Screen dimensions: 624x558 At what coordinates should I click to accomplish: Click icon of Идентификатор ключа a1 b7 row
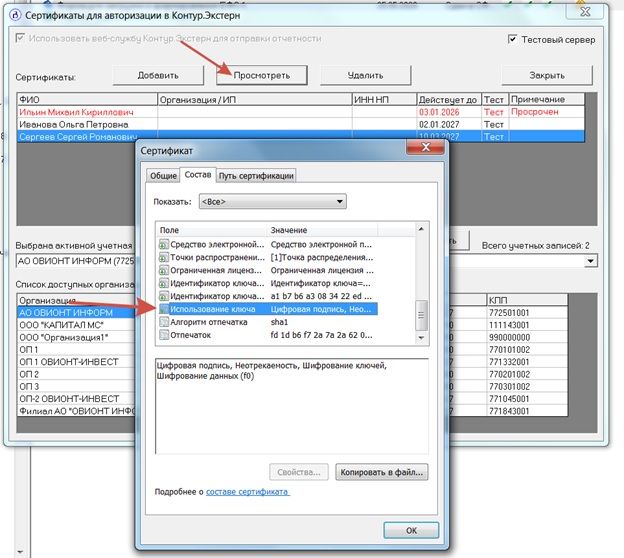[164, 296]
